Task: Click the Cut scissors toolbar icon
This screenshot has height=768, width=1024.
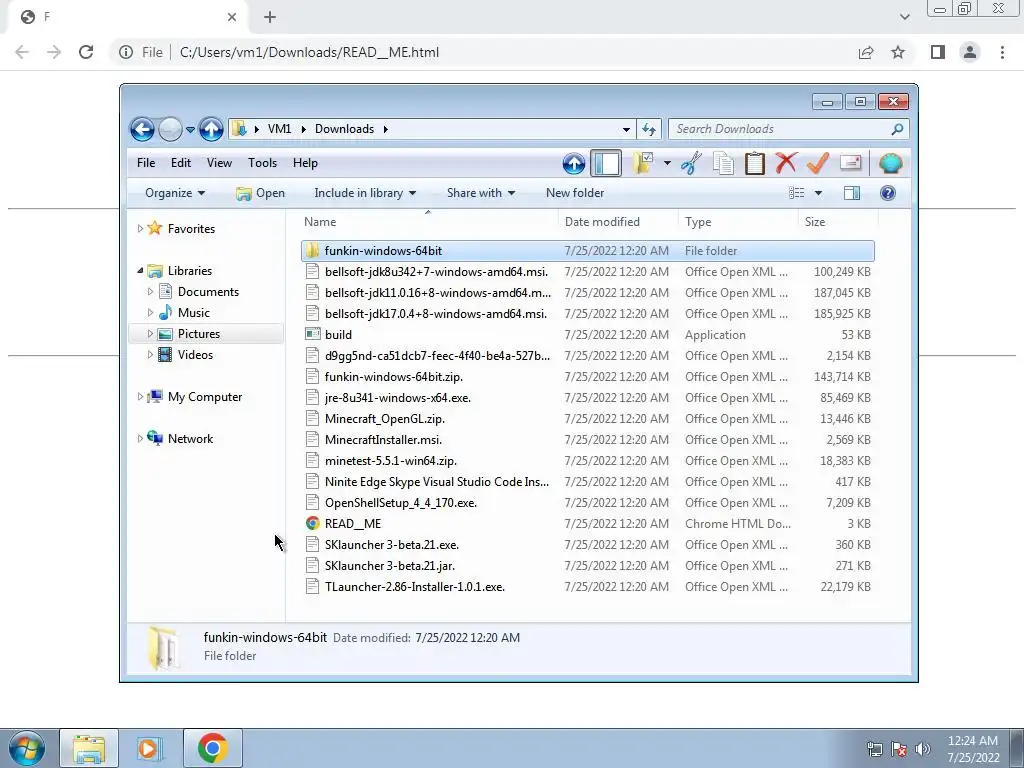Action: click(x=691, y=163)
